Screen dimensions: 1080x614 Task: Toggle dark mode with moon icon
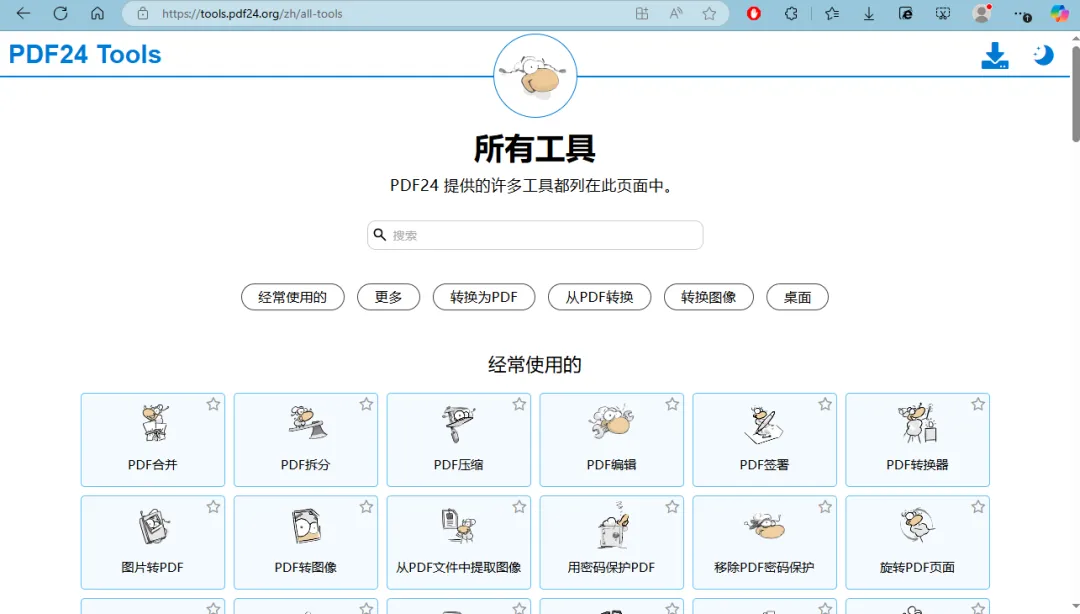coord(1043,55)
